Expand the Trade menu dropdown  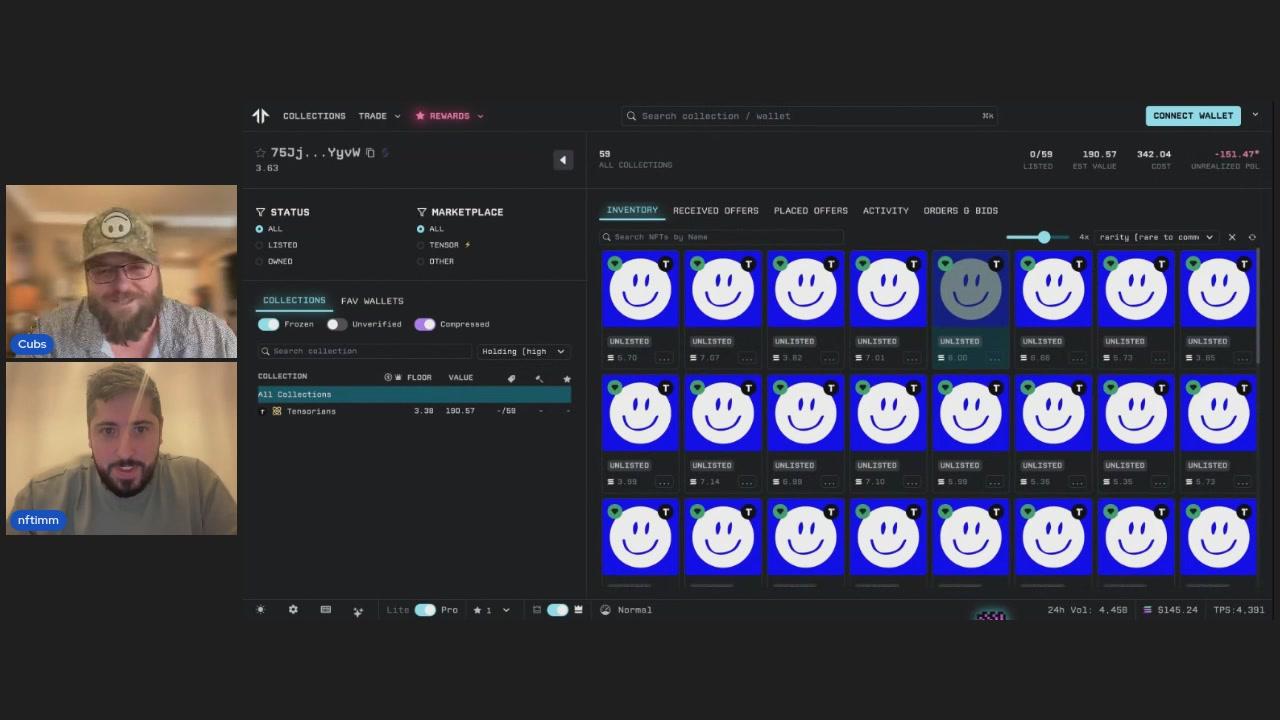(x=379, y=116)
